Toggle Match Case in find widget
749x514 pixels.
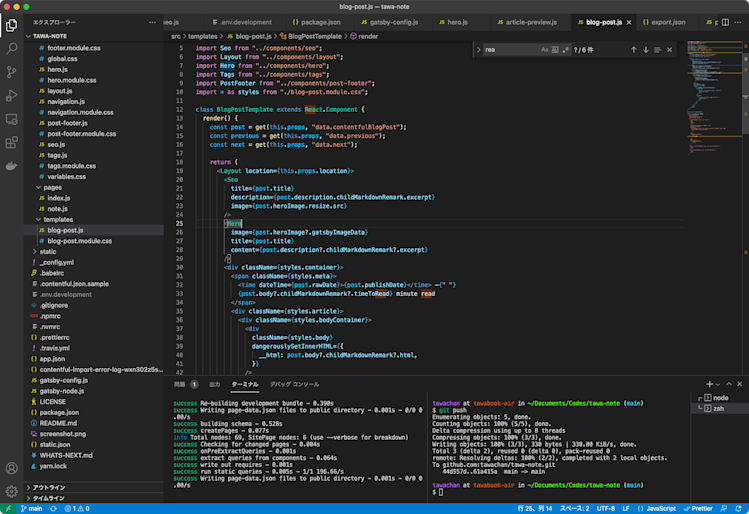[x=545, y=50]
